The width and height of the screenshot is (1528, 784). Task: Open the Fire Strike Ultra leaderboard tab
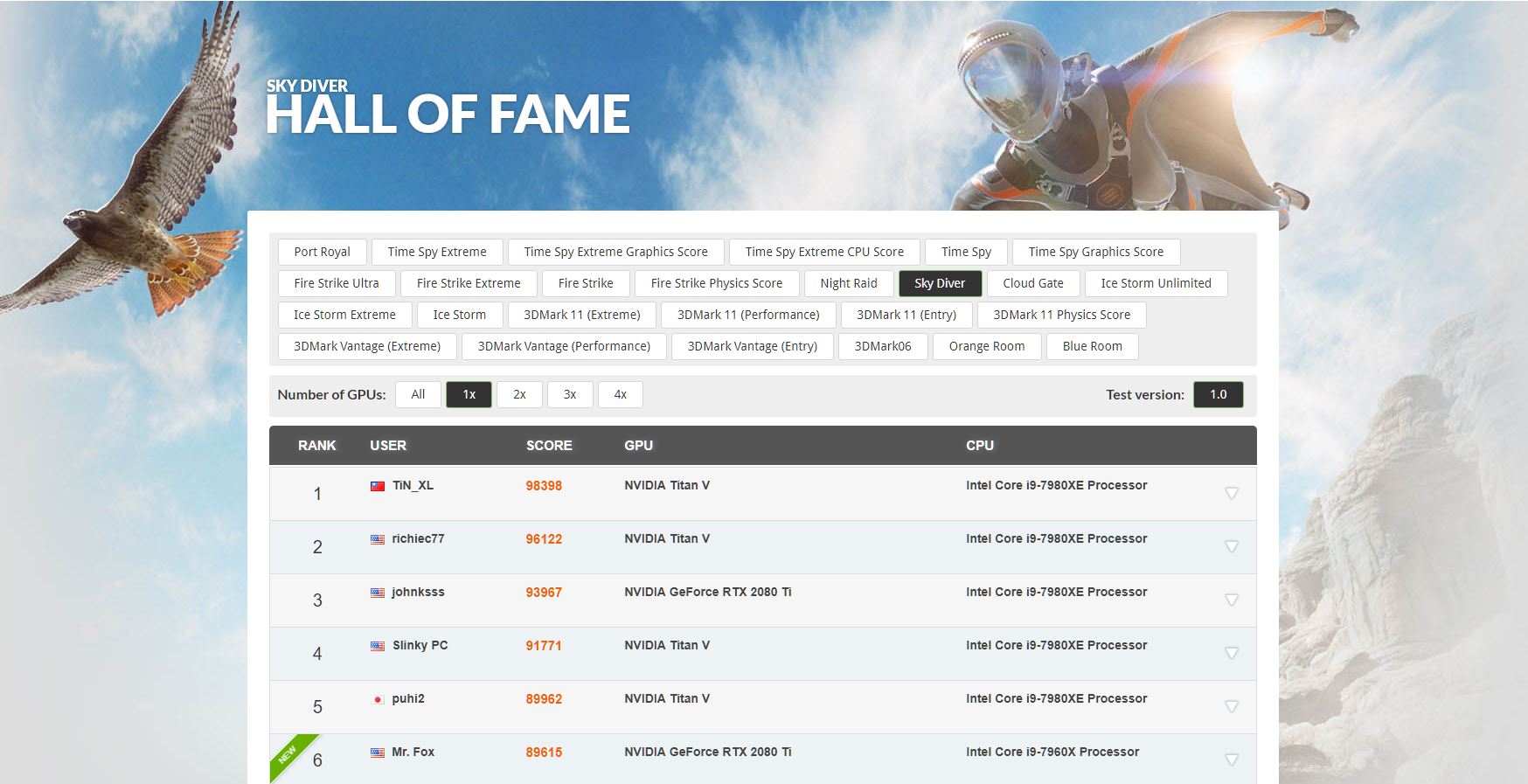pos(337,283)
